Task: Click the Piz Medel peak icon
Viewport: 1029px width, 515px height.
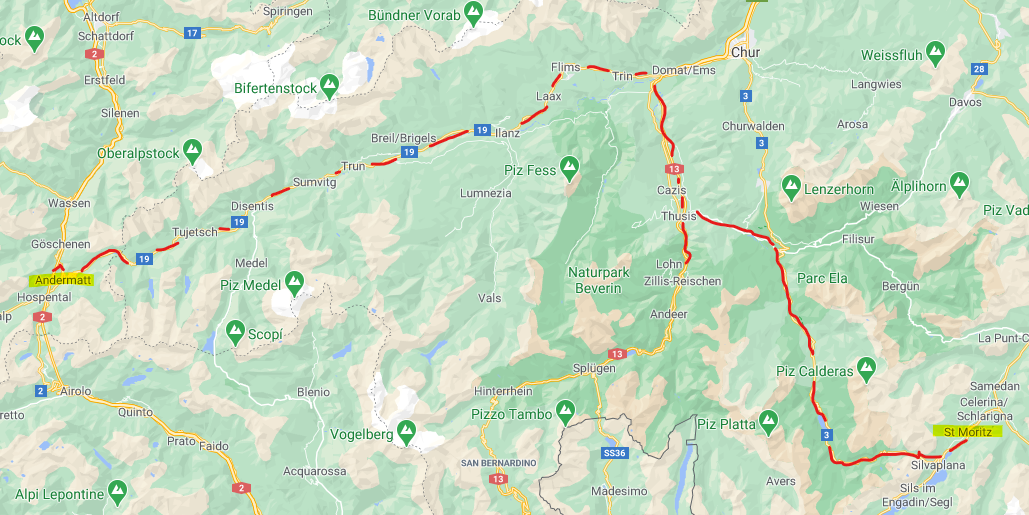Action: pos(295,282)
